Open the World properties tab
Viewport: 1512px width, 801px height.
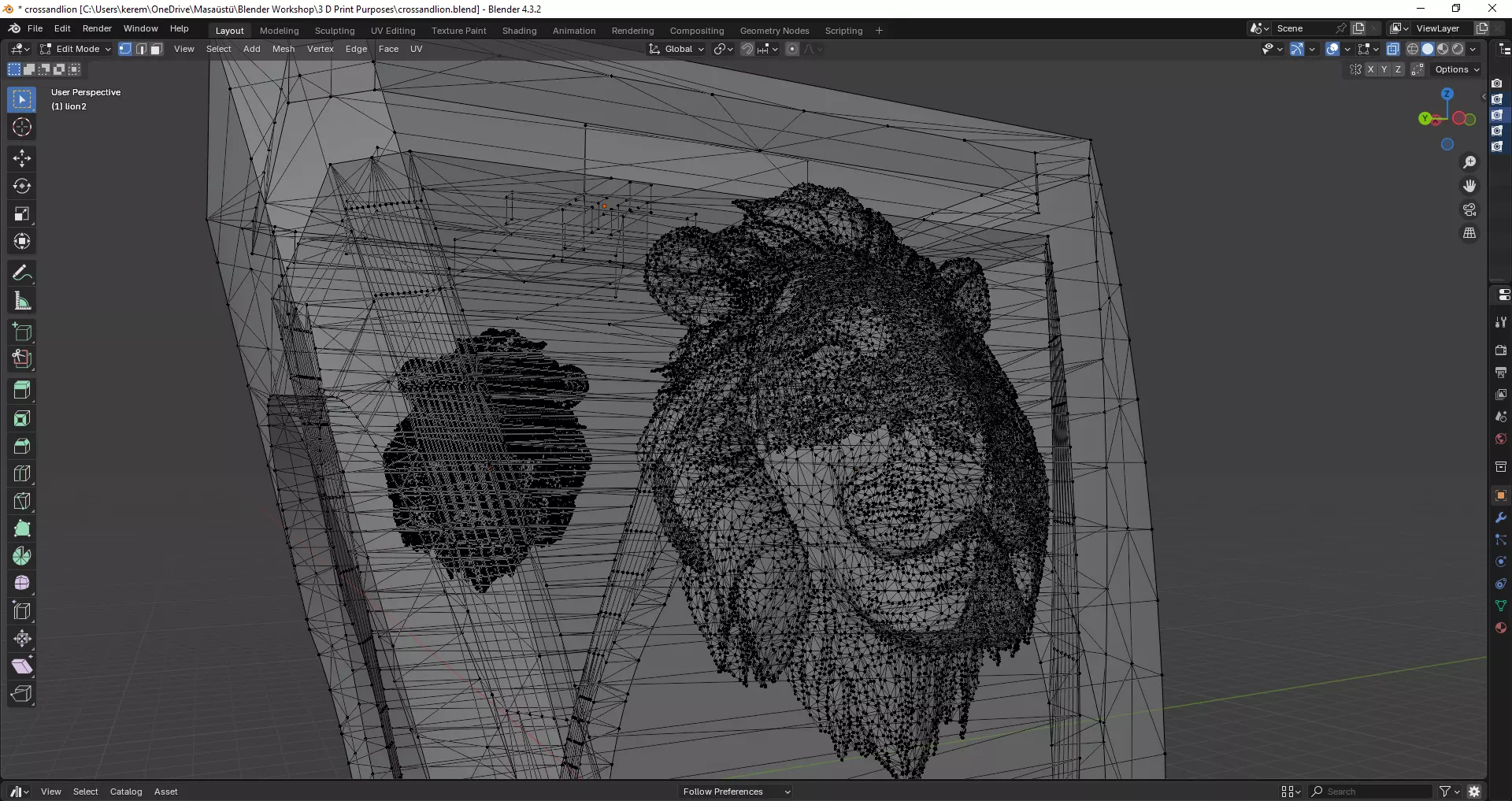(x=1500, y=439)
